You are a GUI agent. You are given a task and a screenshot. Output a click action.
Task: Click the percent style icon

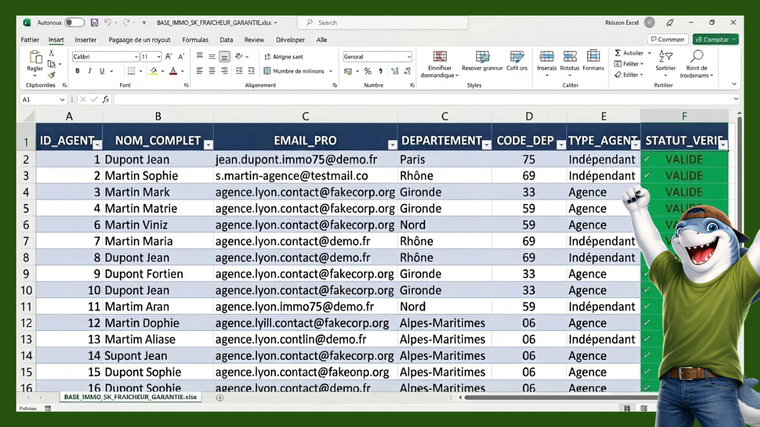pos(368,71)
